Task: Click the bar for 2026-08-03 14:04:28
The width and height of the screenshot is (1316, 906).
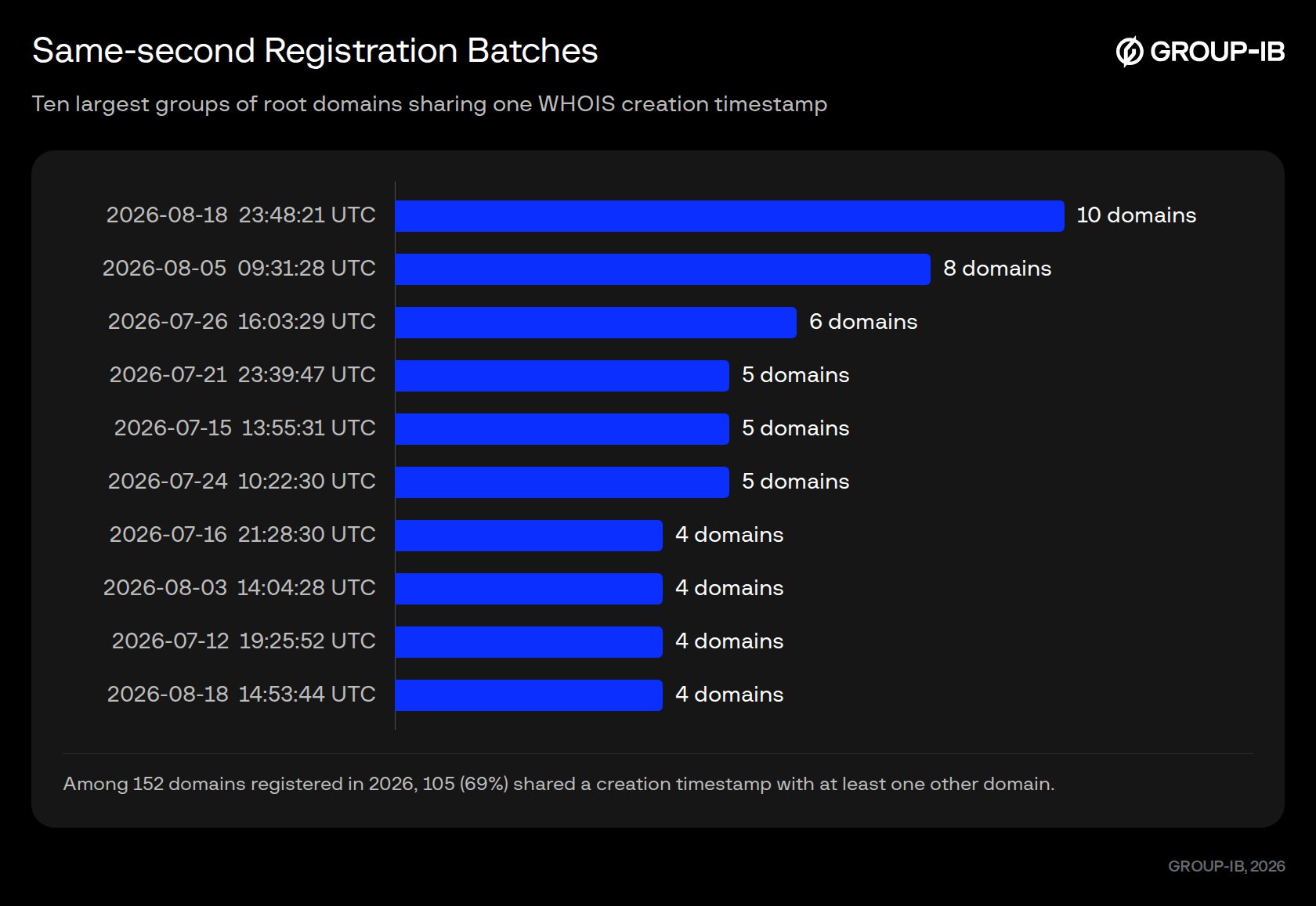Action: [529, 589]
